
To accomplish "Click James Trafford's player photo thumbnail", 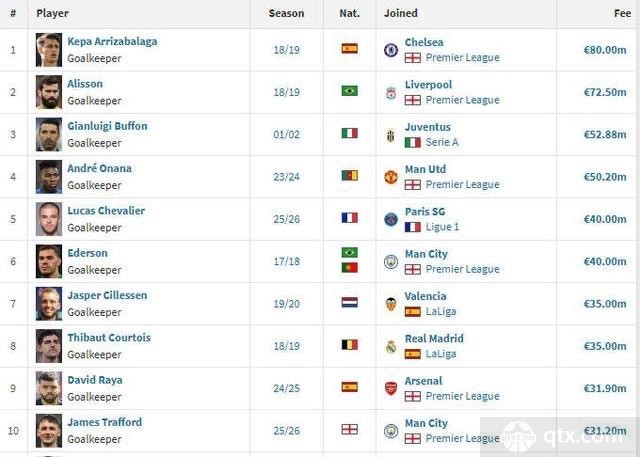I will click(x=49, y=430).
